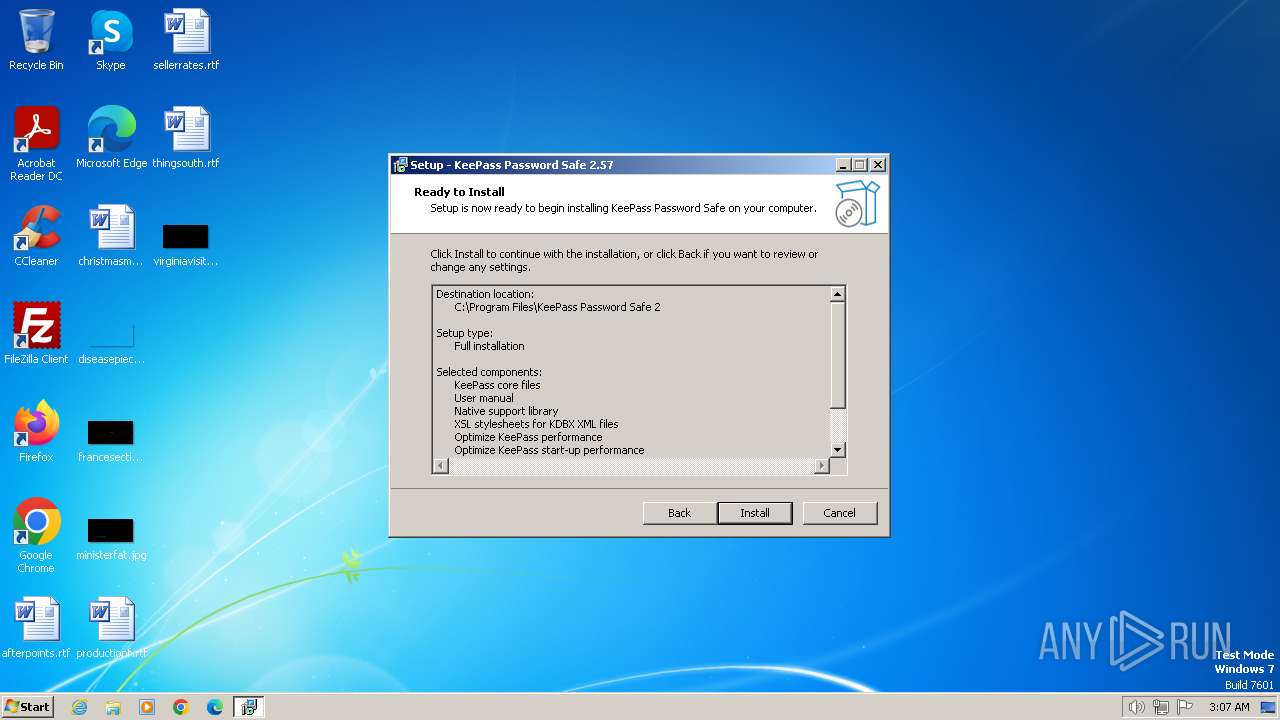Open the Action Center flag tray icon
The width and height of the screenshot is (1280, 720).
point(1186,707)
